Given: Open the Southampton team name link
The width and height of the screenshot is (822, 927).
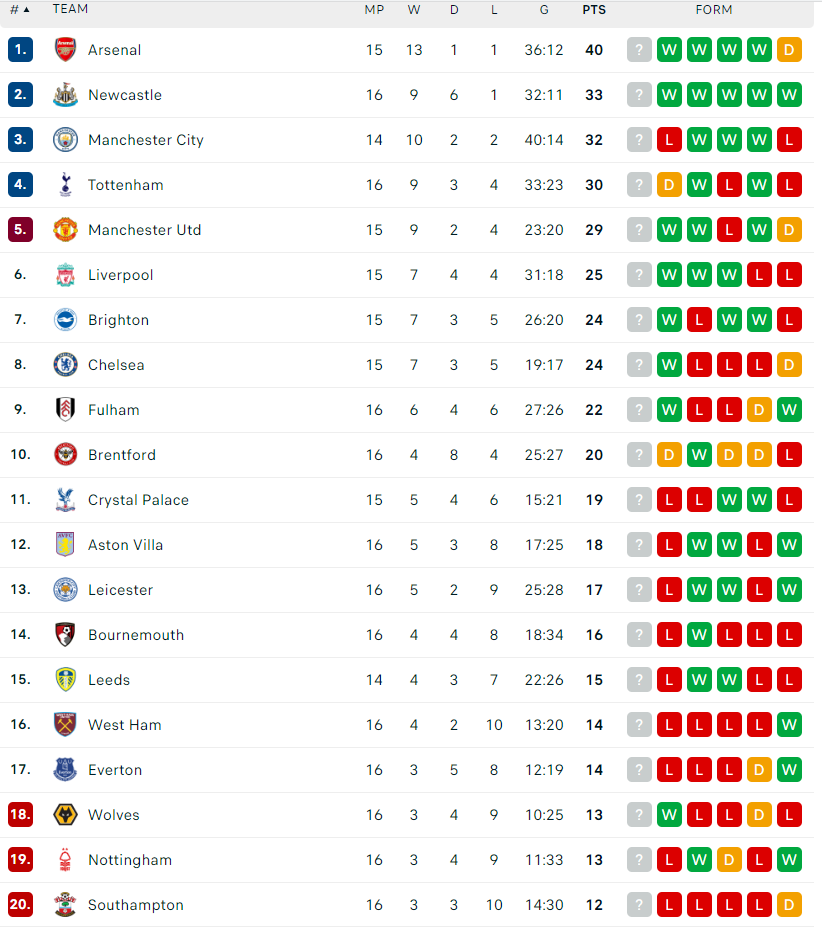Looking at the screenshot, I should (x=135, y=905).
